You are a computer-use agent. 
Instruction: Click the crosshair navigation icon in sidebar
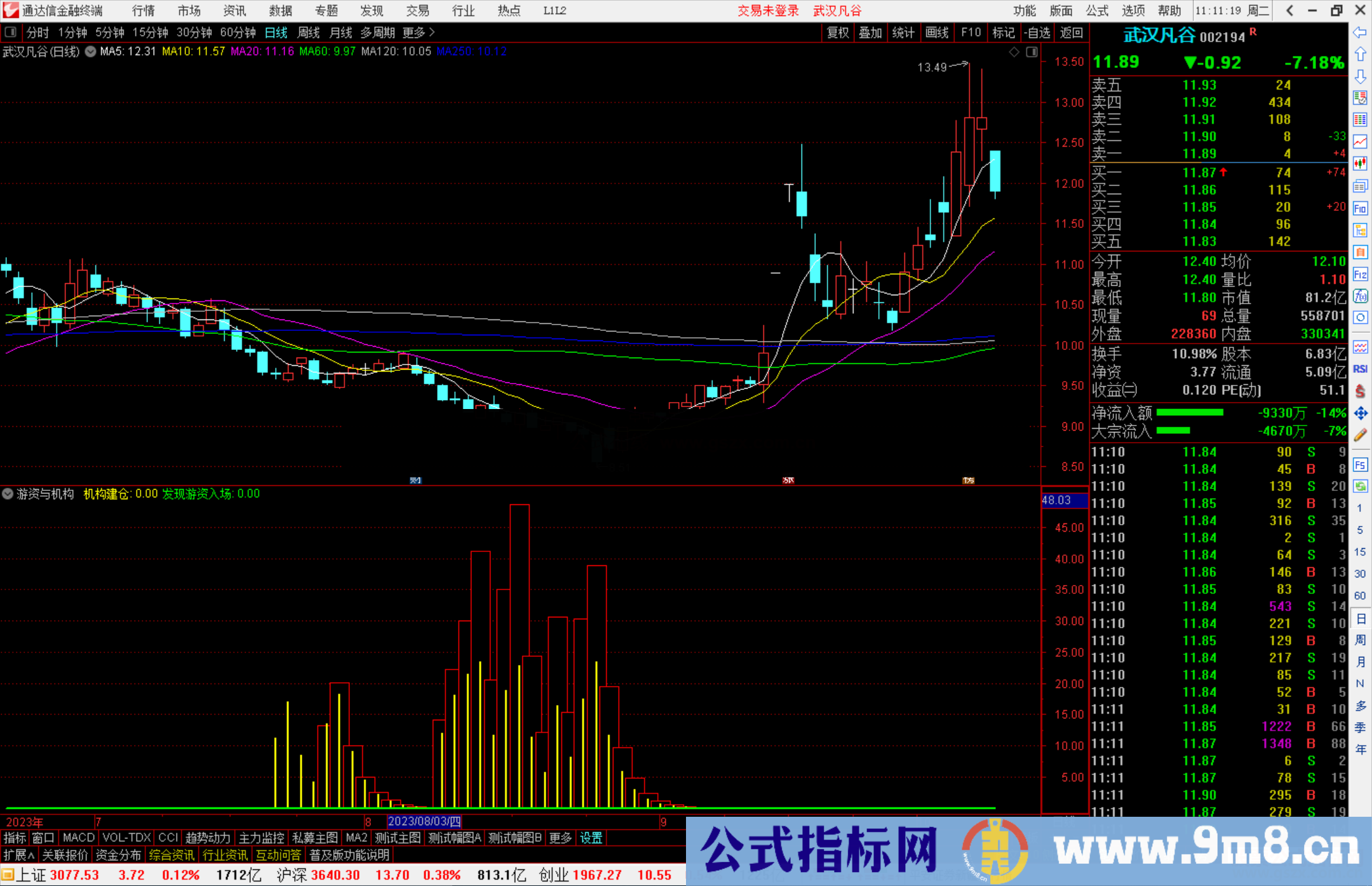[1361, 413]
